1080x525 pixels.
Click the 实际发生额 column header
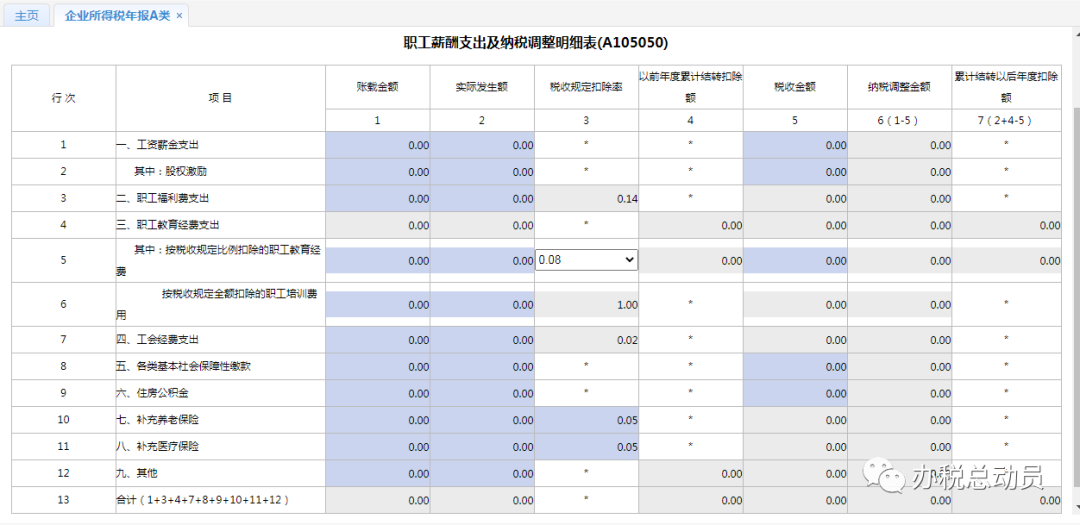pos(482,87)
